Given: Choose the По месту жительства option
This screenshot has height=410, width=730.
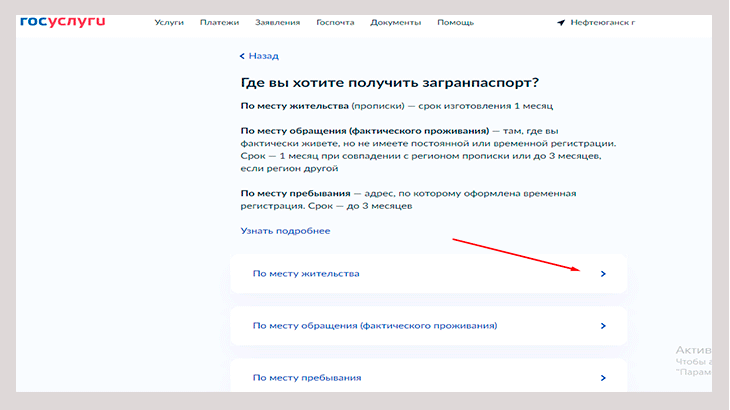Looking at the screenshot, I should pyautogui.click(x=428, y=274).
